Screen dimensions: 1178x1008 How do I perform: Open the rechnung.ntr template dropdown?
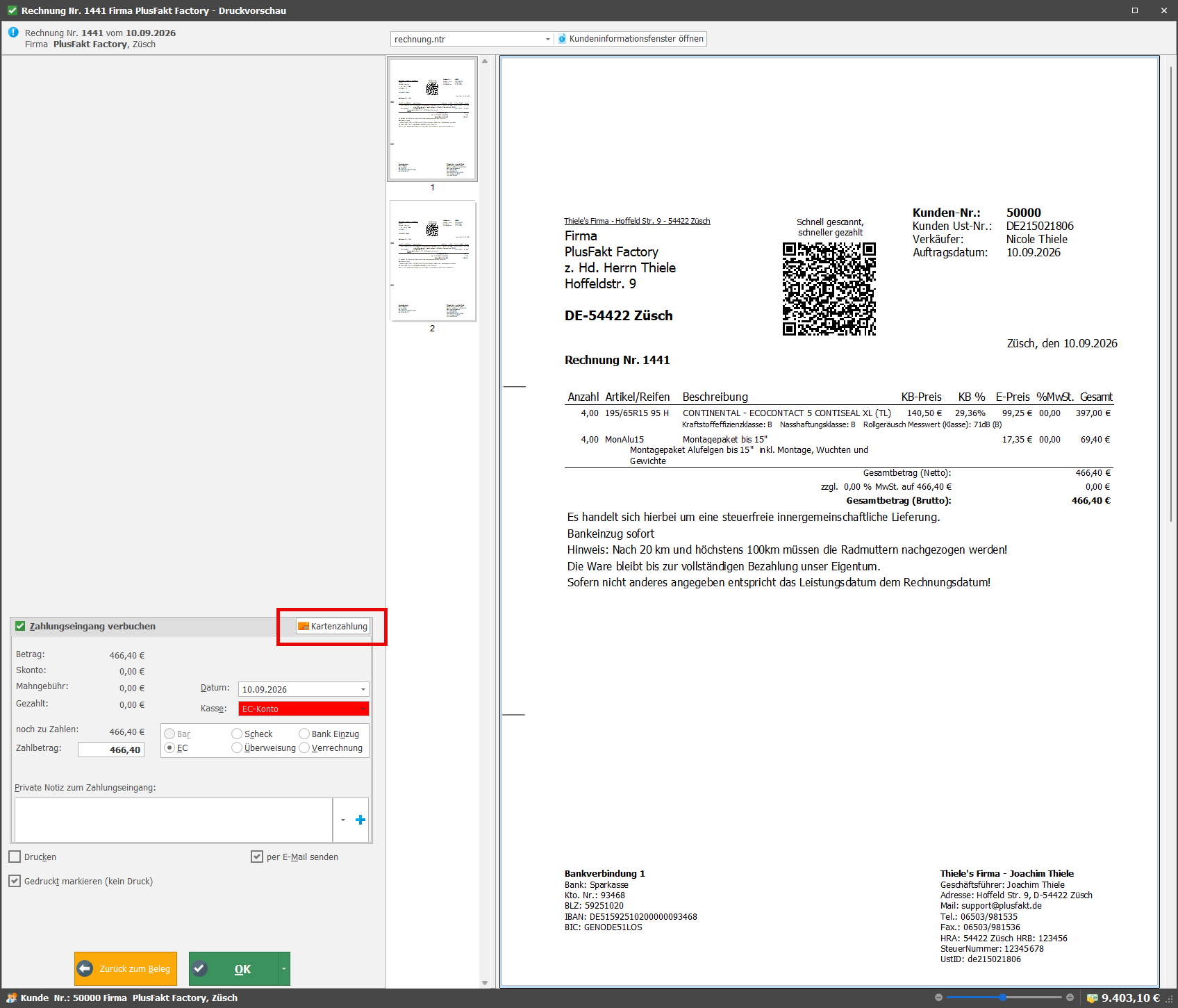(547, 39)
